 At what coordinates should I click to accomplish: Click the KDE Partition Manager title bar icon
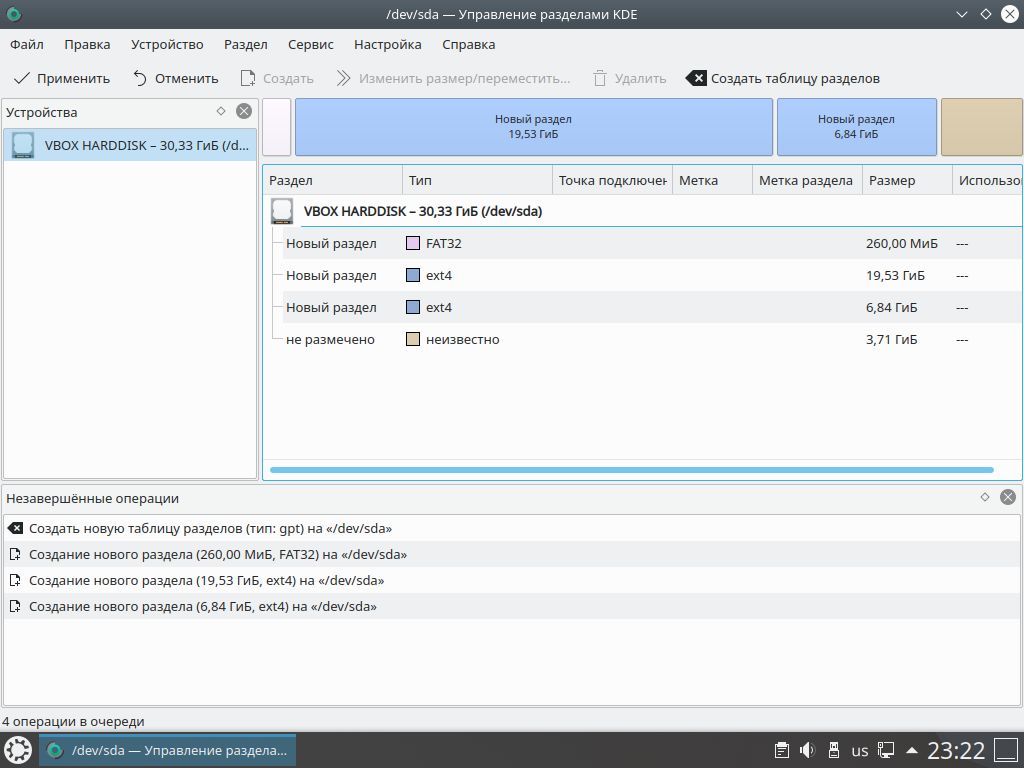[x=13, y=14]
